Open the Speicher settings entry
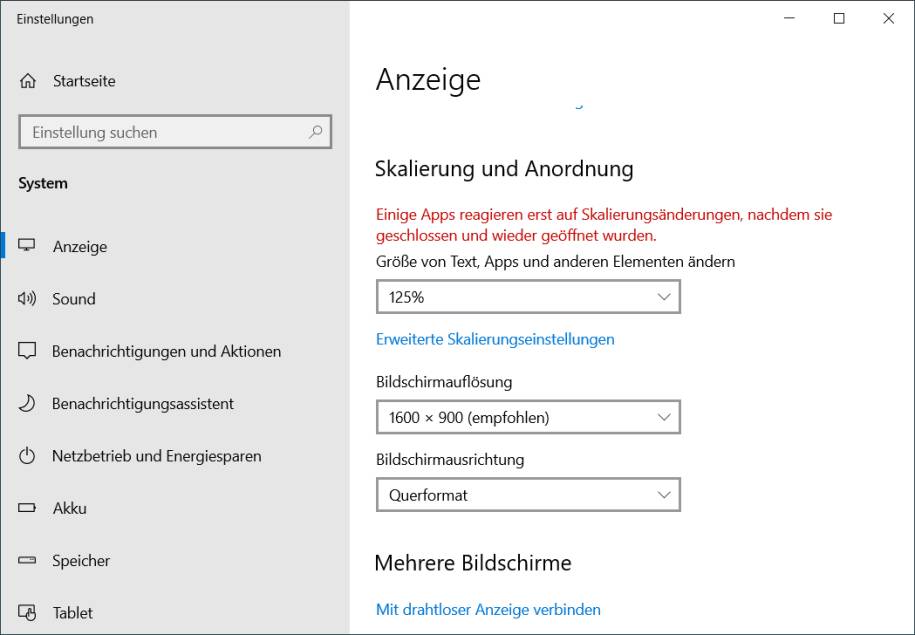The width and height of the screenshot is (915, 635). [x=81, y=561]
